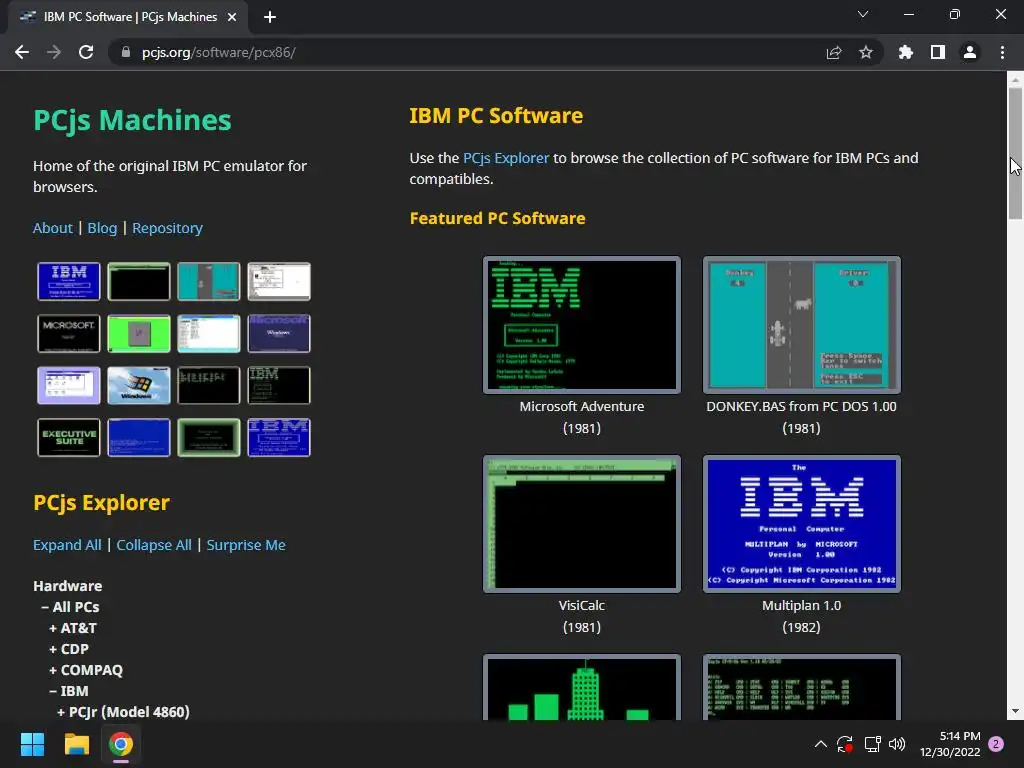The width and height of the screenshot is (1024, 768).
Task: Open the bright green screen thumbnail
Action: click(138, 333)
